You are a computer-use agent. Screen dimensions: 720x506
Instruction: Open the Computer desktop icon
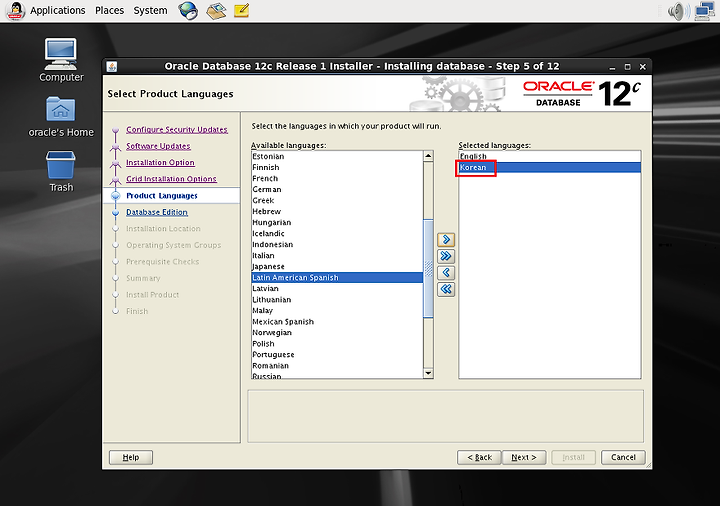[61, 60]
